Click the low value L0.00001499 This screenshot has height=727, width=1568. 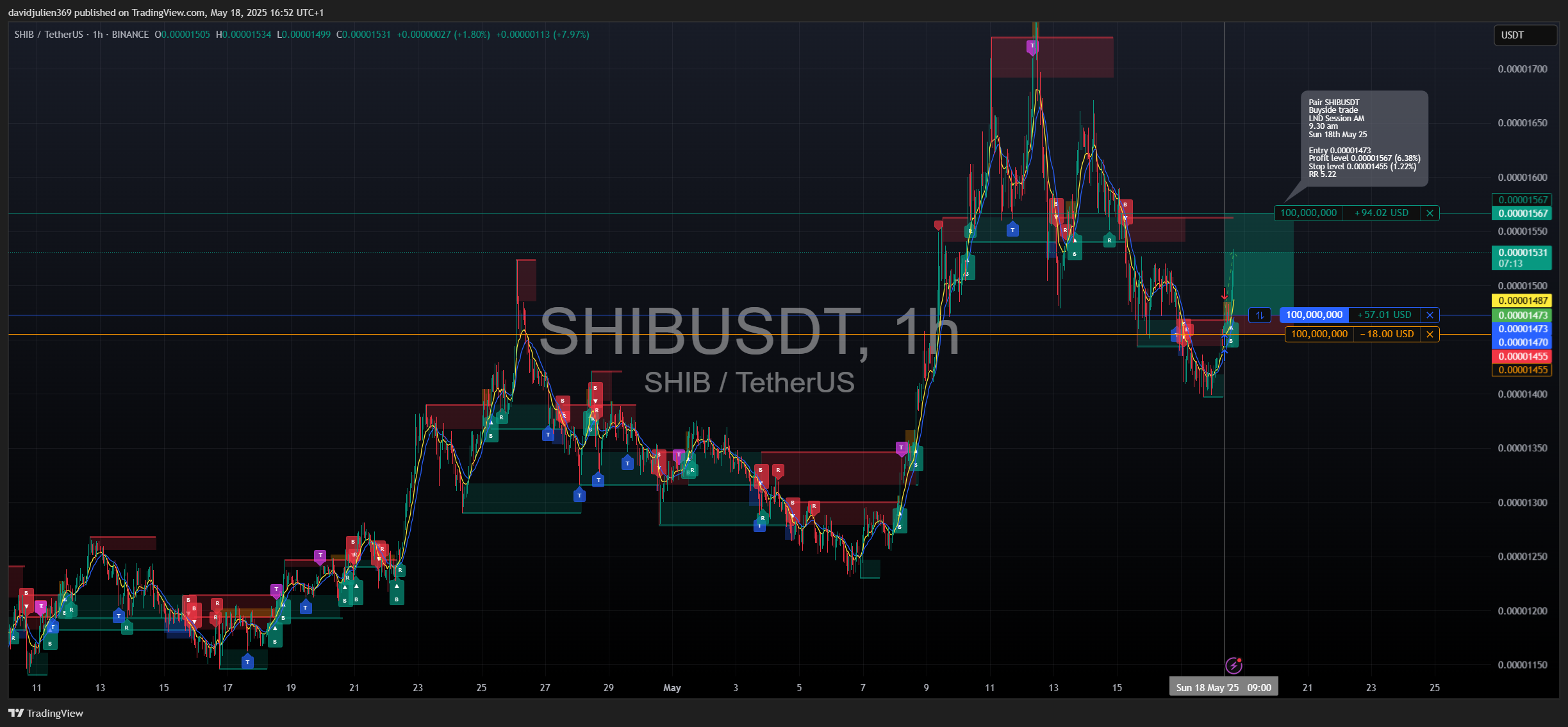click(x=304, y=35)
